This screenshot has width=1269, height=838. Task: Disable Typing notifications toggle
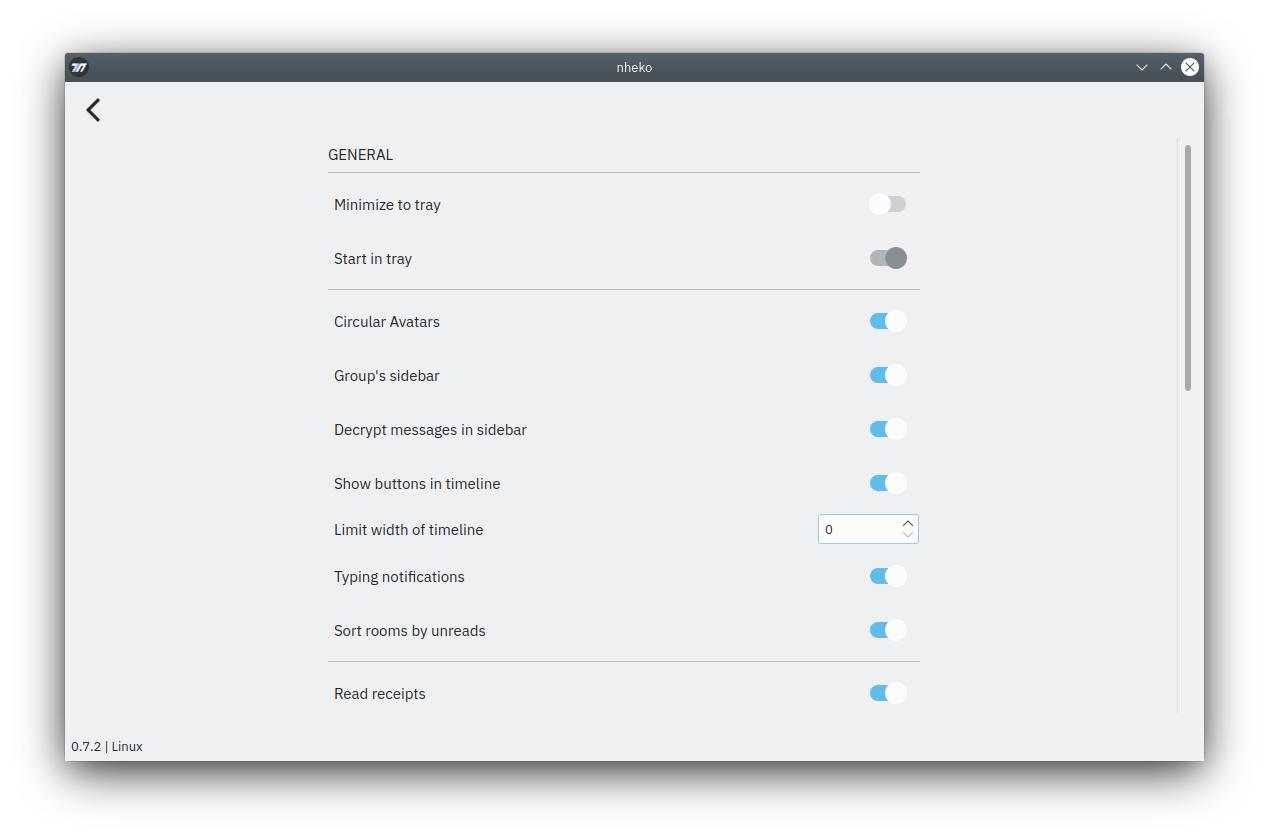(x=887, y=576)
